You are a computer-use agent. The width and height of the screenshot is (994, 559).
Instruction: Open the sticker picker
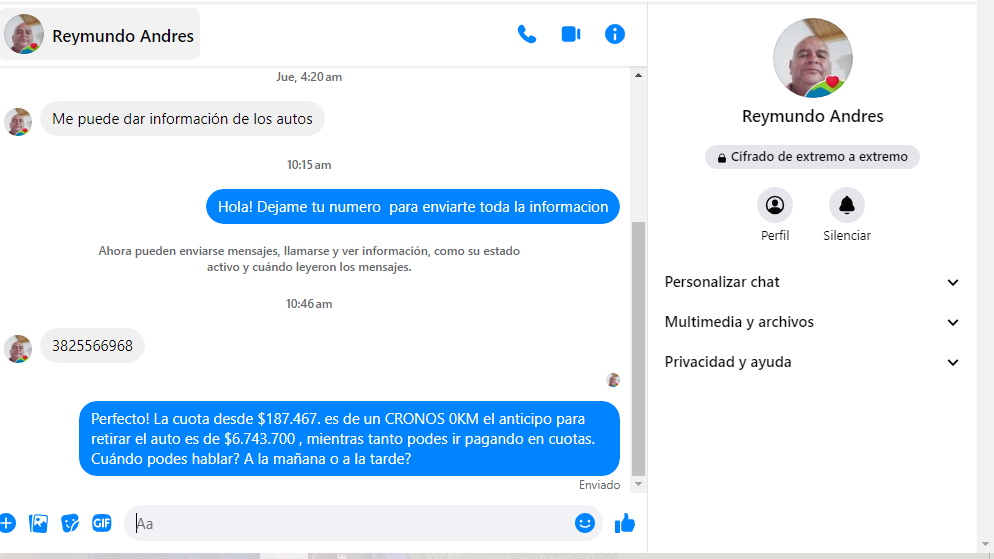tap(70, 523)
